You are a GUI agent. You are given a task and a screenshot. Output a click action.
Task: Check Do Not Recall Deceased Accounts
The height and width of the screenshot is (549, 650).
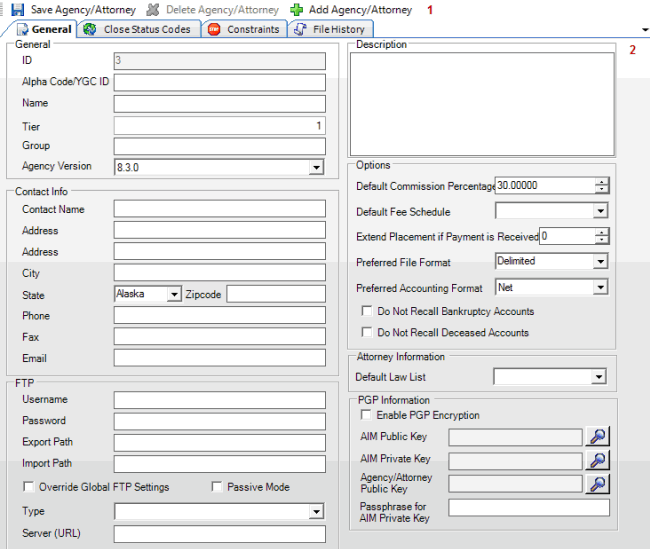click(367, 332)
